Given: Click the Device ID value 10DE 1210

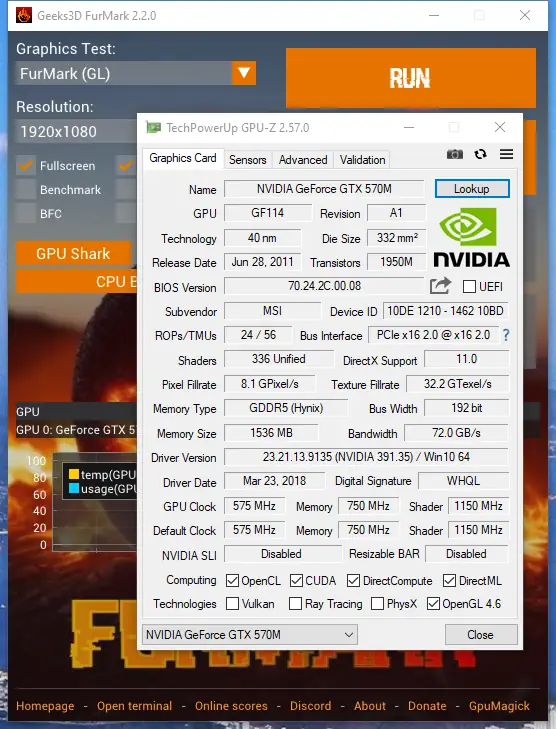Looking at the screenshot, I should (x=445, y=311).
